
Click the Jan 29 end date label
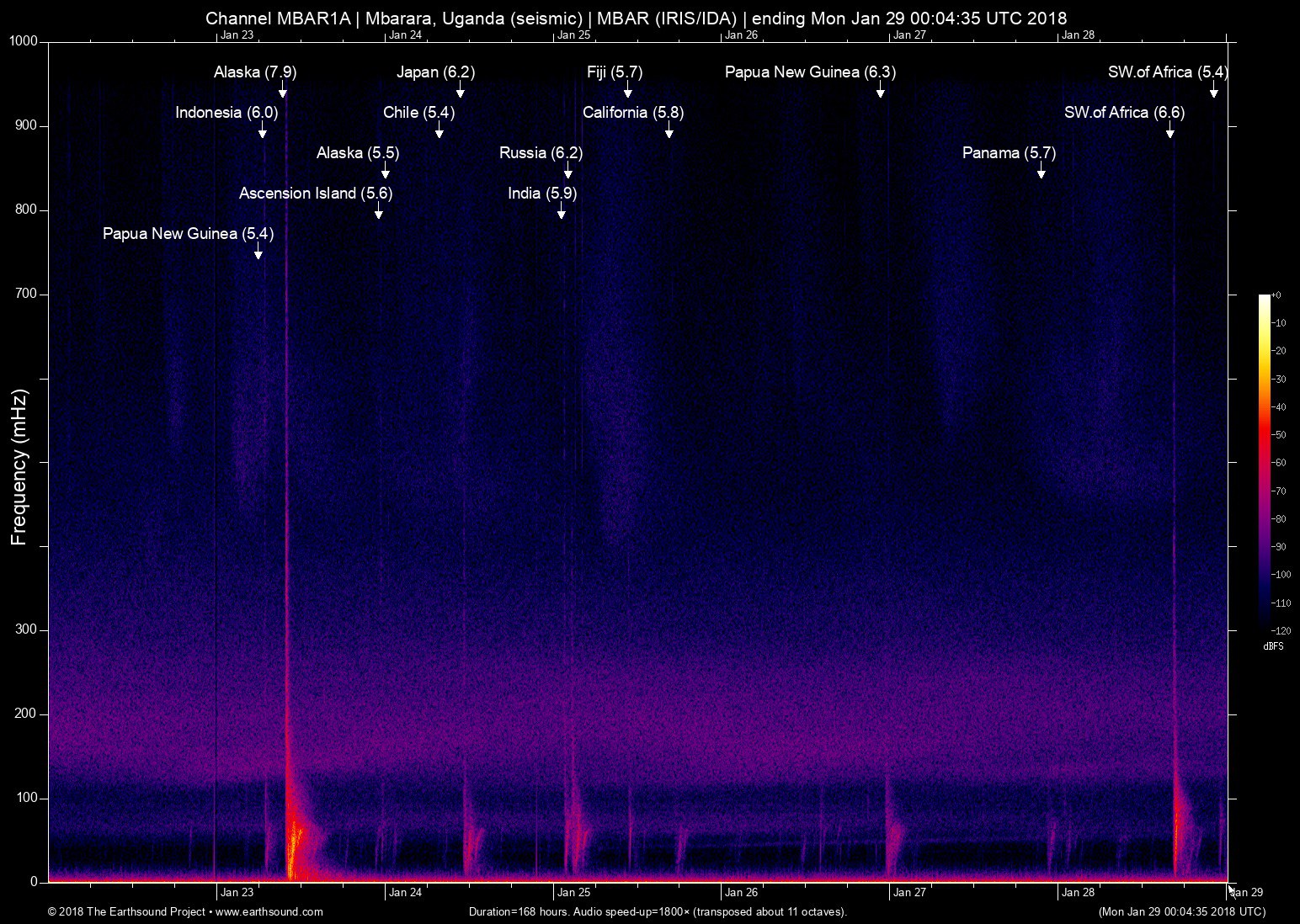click(x=1247, y=892)
